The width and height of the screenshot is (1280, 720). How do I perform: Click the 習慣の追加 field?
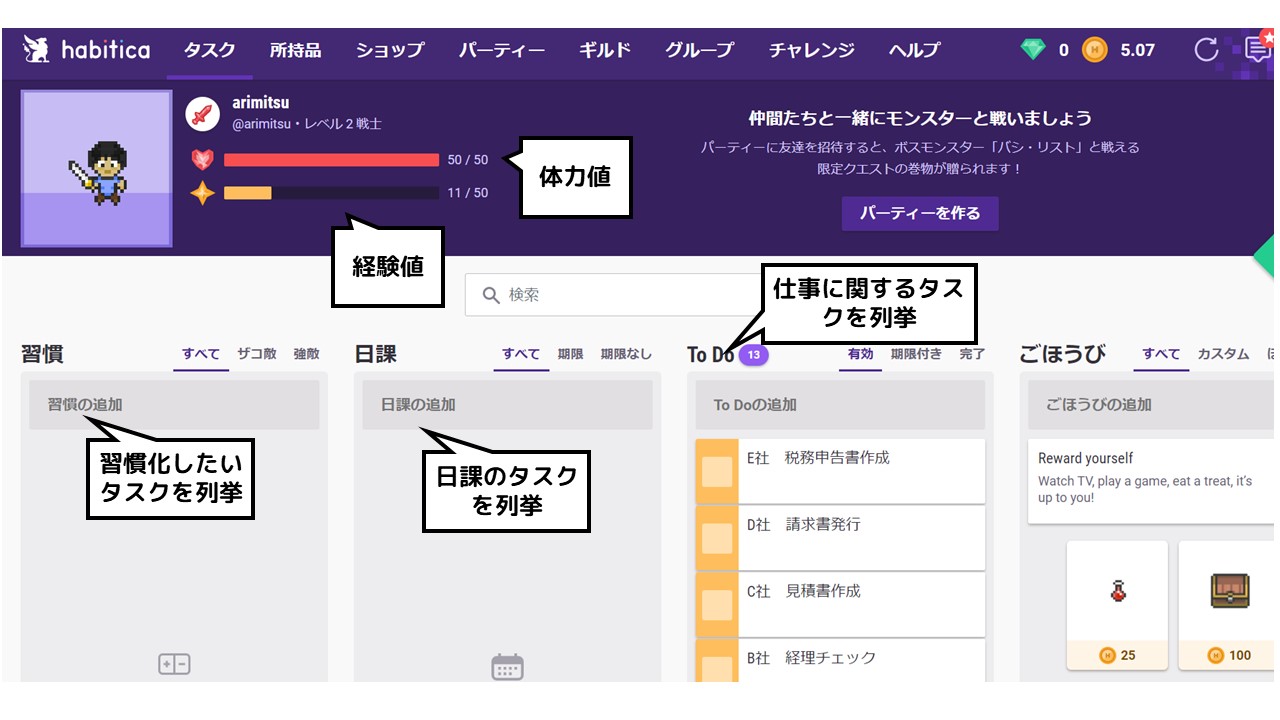(x=174, y=405)
